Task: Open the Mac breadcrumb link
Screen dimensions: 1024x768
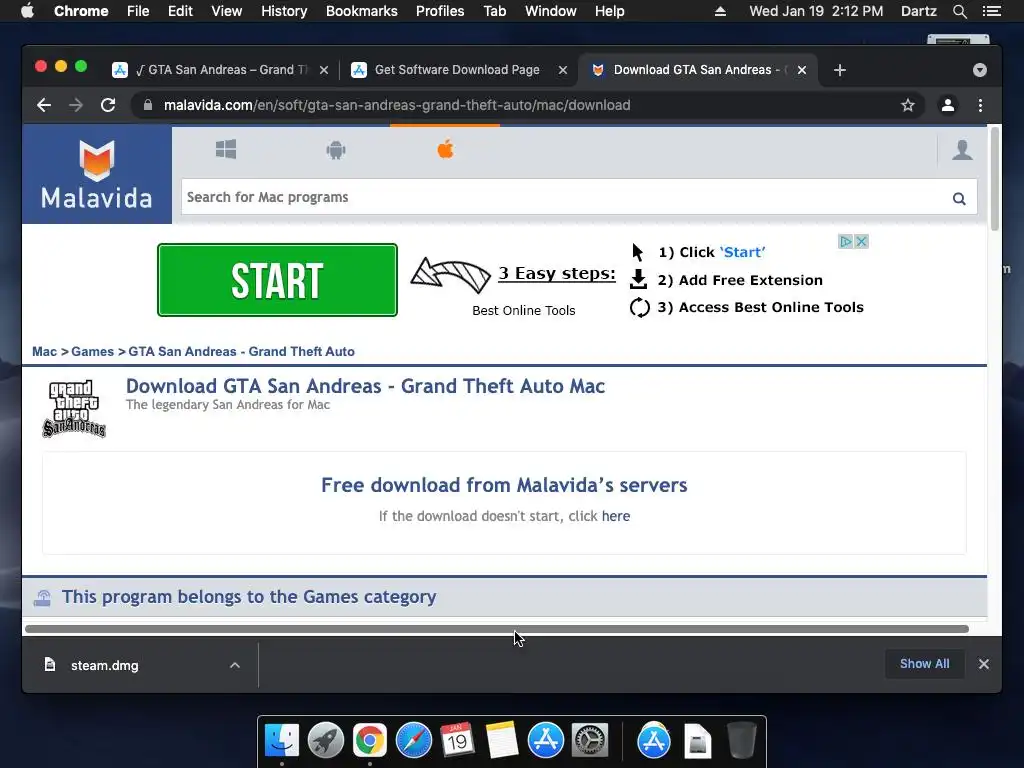Action: coord(44,351)
